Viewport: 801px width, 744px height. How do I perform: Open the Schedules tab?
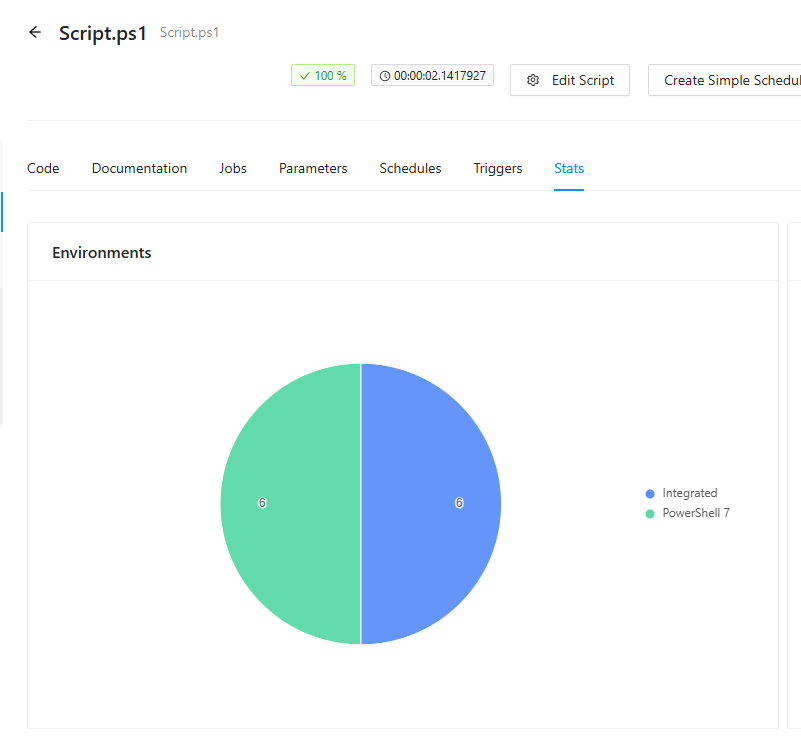click(410, 168)
